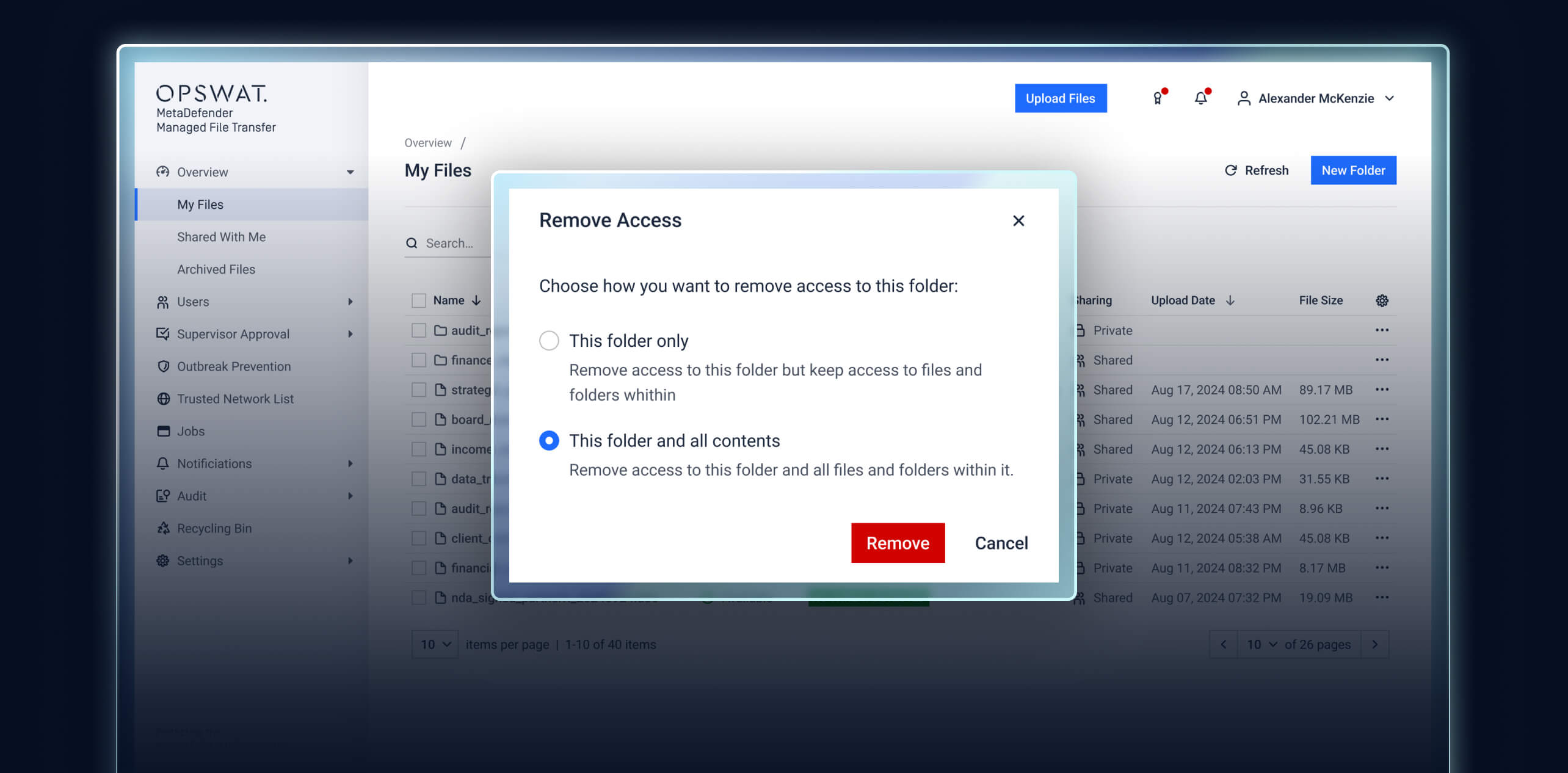1568x773 pixels.
Task: Open the Trusted Network List page
Action: (x=234, y=399)
